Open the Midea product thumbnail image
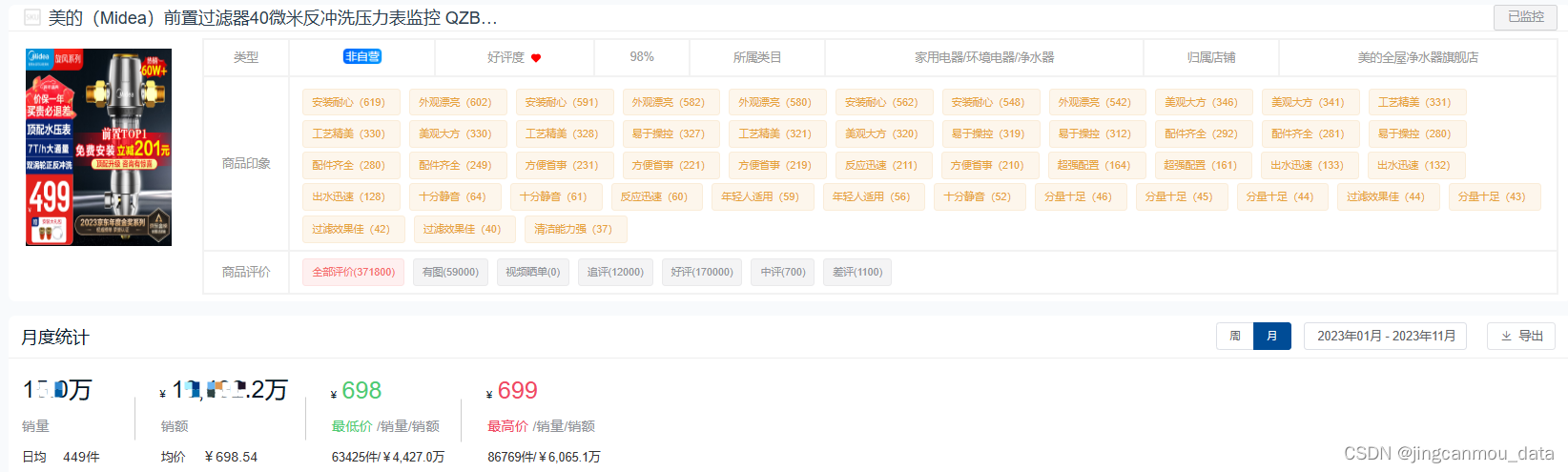1568x472 pixels. coord(98,147)
